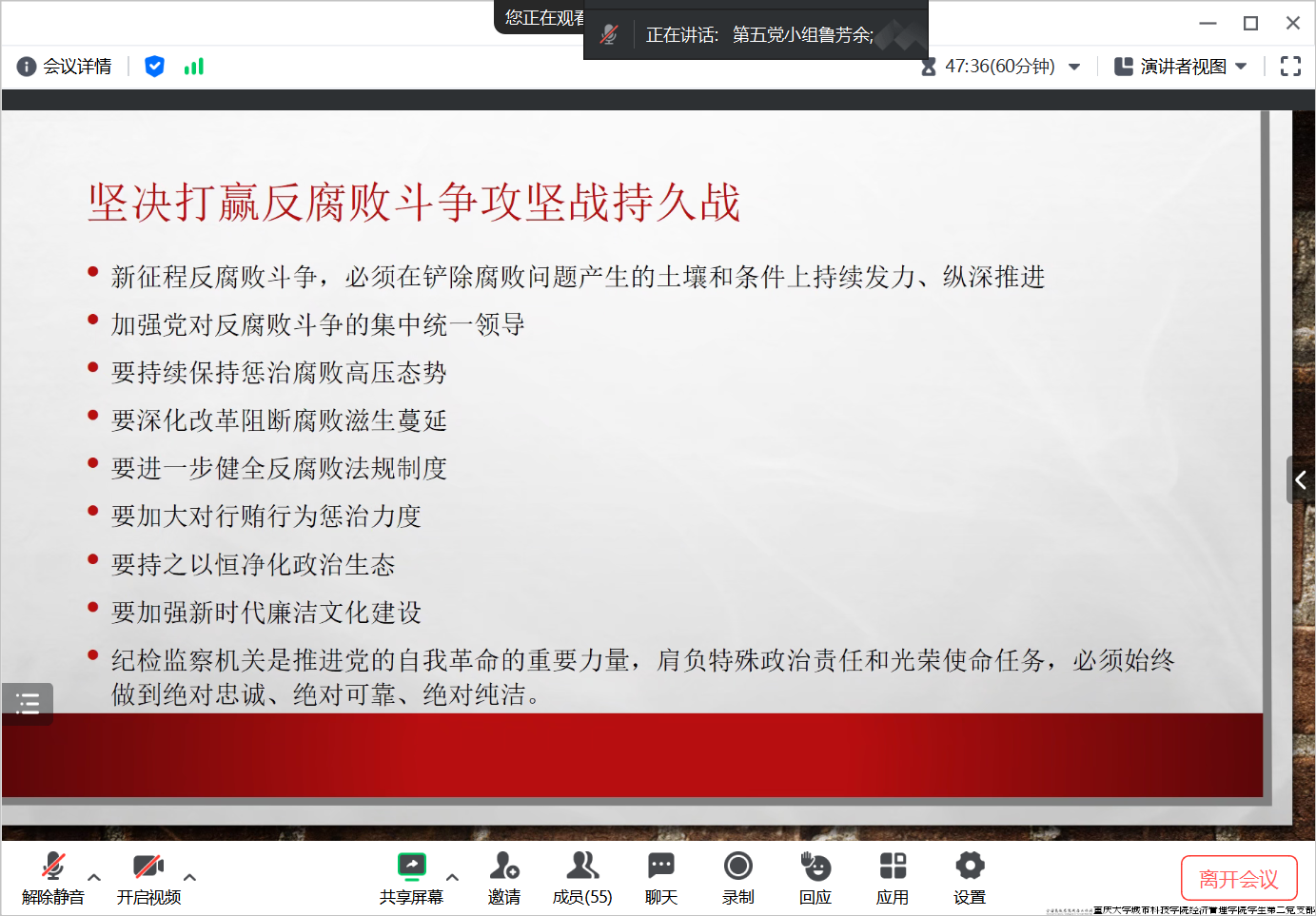The image size is (1316, 916).
Task: Open the 设置 settings gear
Action: pyautogui.click(x=970, y=877)
